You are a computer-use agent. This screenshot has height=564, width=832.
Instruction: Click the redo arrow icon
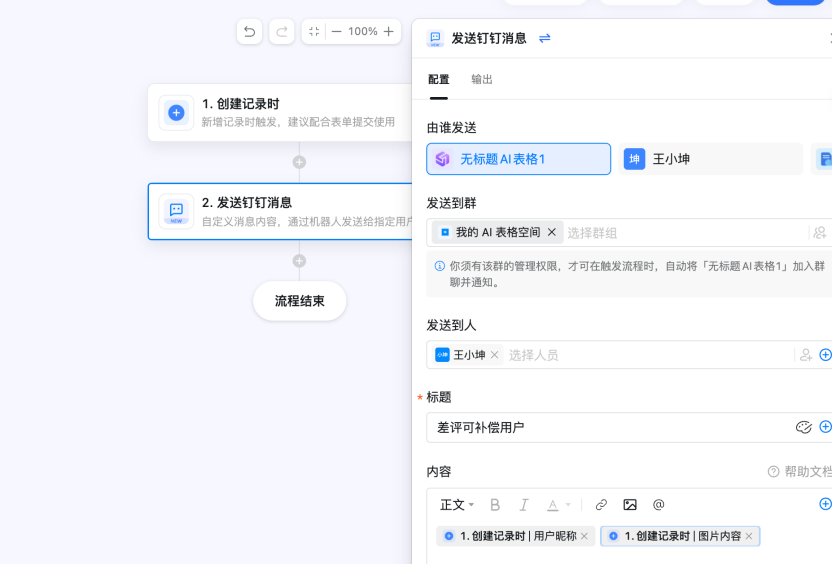point(282,32)
